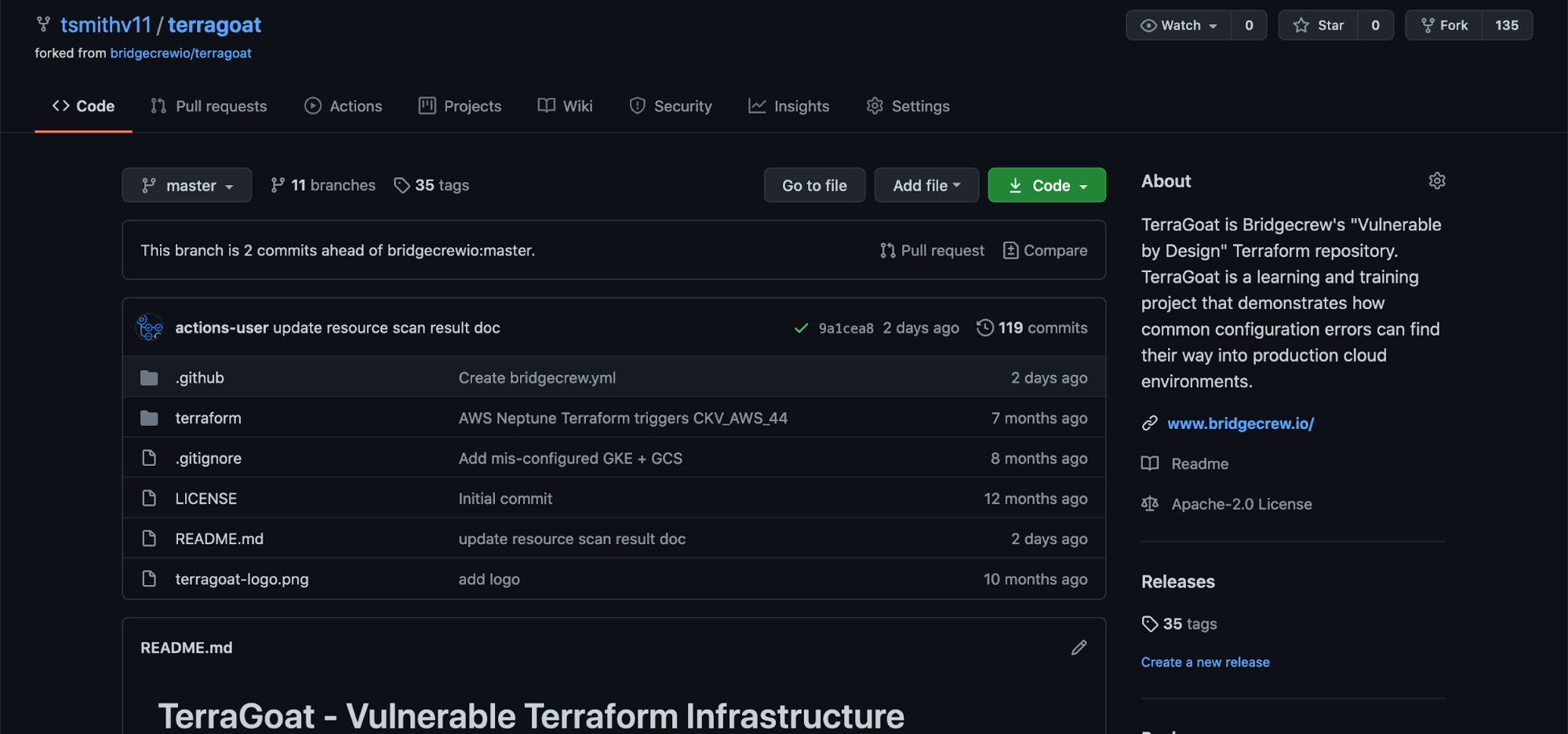Open the master branch selector
Screen dimensions: 1568x734
tap(187, 185)
